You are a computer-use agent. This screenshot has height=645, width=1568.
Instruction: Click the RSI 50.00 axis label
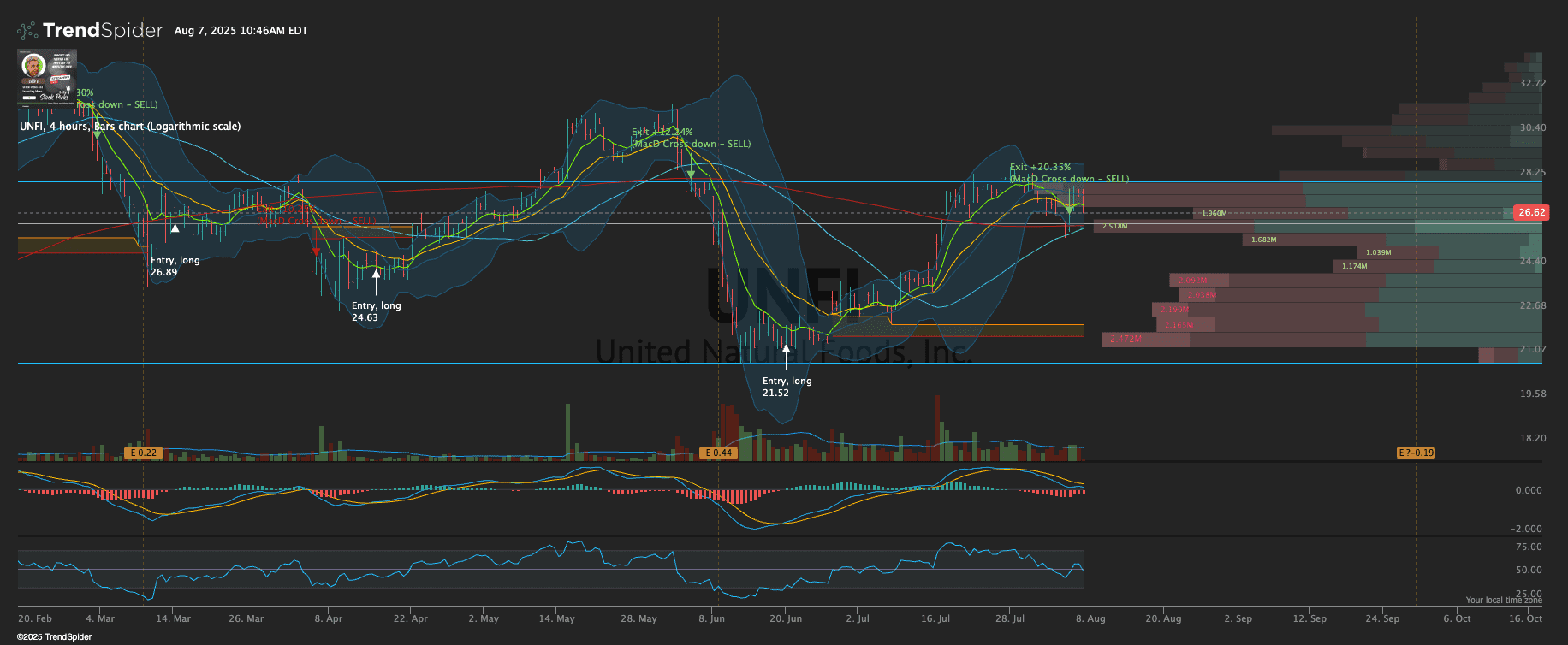[x=1529, y=570]
